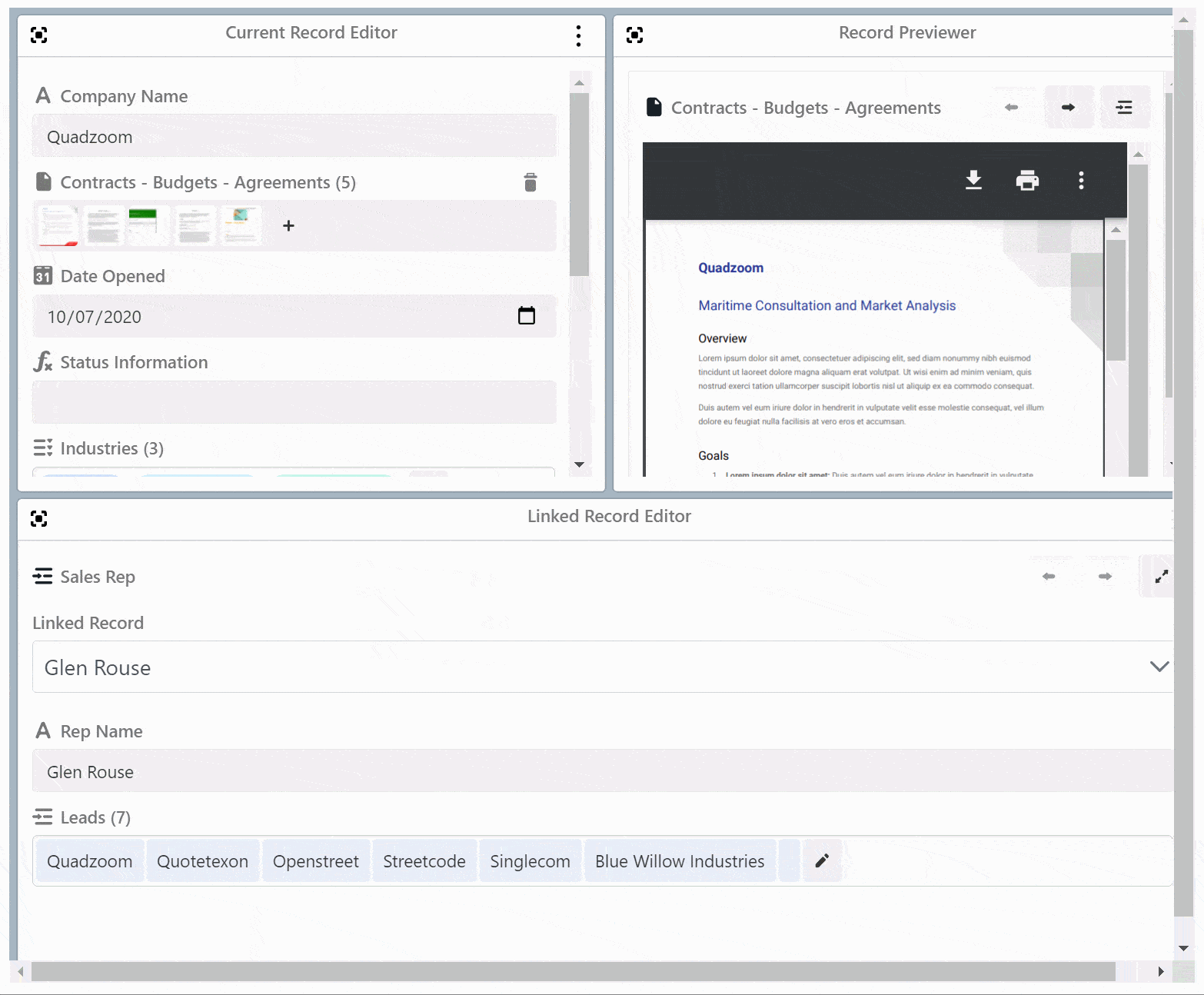Viewport: 1204px width, 995px height.
Task: Click the horizontal scrollbar at the bottom
Action: pos(573,972)
